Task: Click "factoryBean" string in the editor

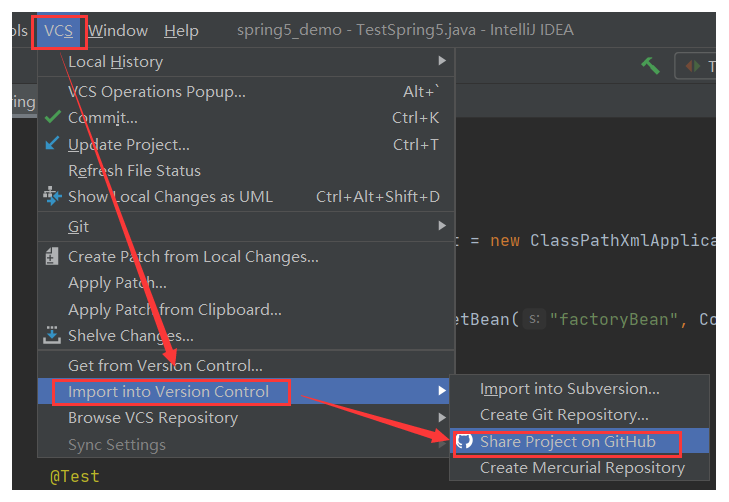Action: click(614, 320)
